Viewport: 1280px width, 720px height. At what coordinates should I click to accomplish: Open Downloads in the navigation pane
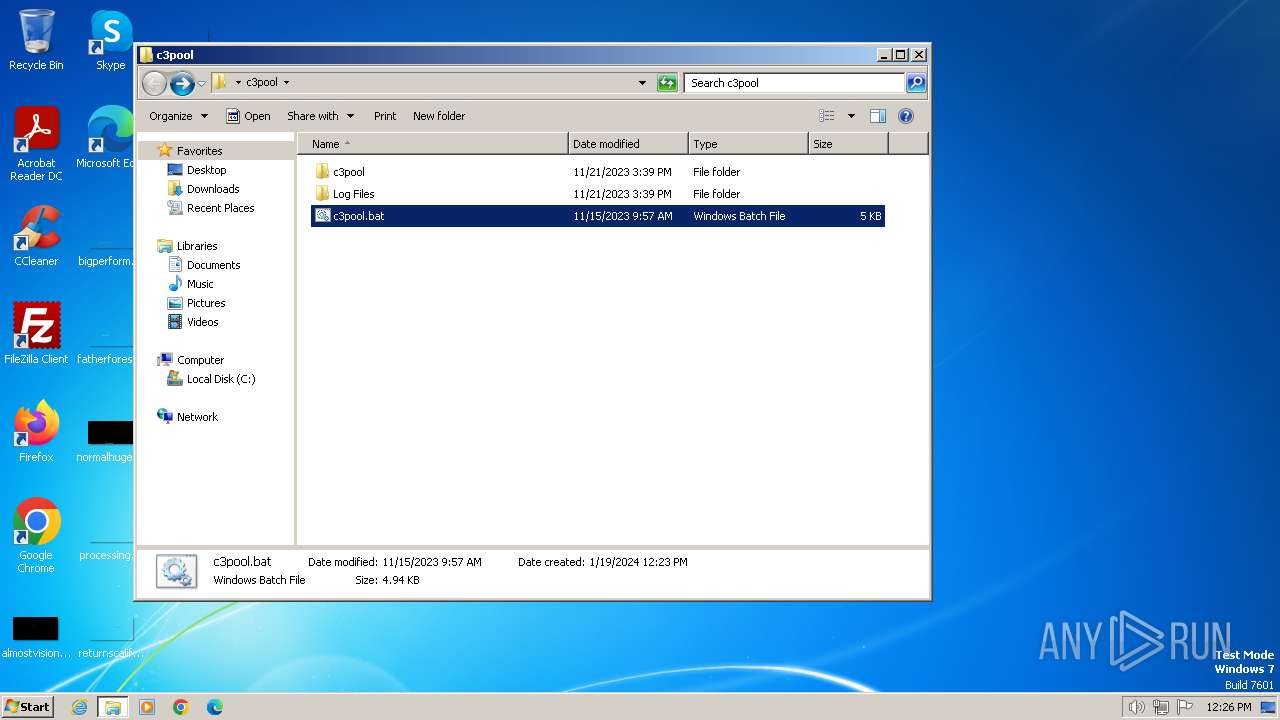pos(213,189)
